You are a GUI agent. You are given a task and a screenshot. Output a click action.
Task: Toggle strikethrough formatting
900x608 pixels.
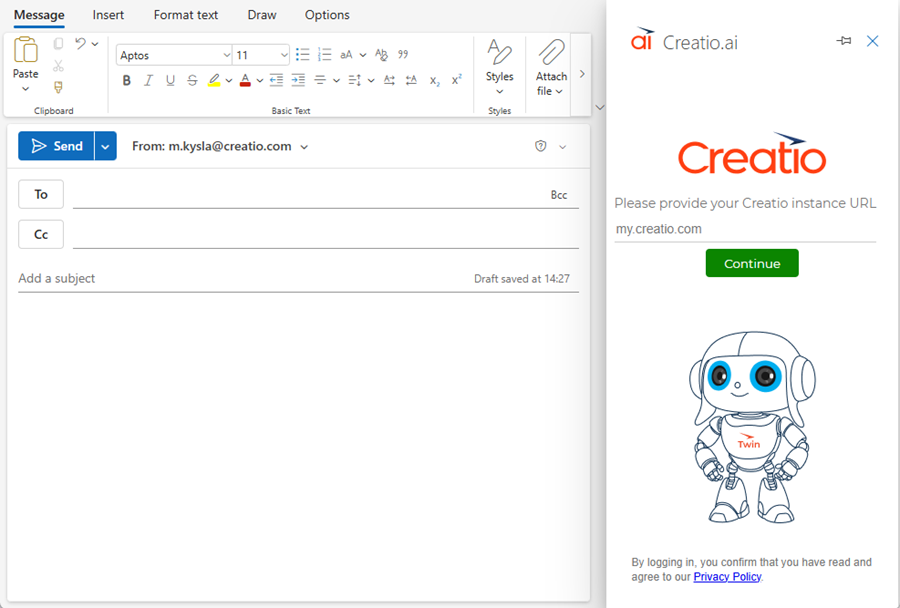[192, 80]
